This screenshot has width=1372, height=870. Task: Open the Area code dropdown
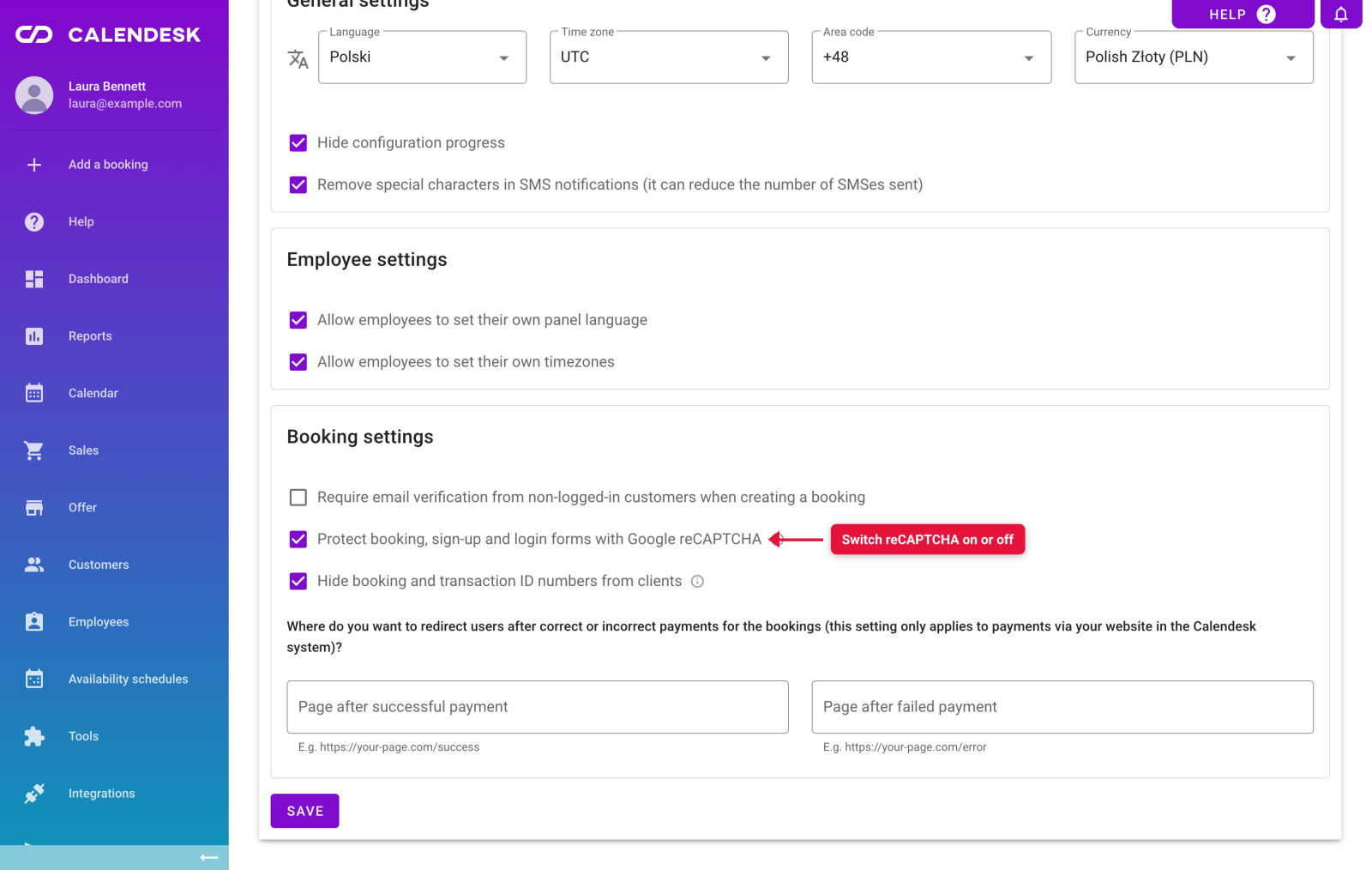coord(931,57)
